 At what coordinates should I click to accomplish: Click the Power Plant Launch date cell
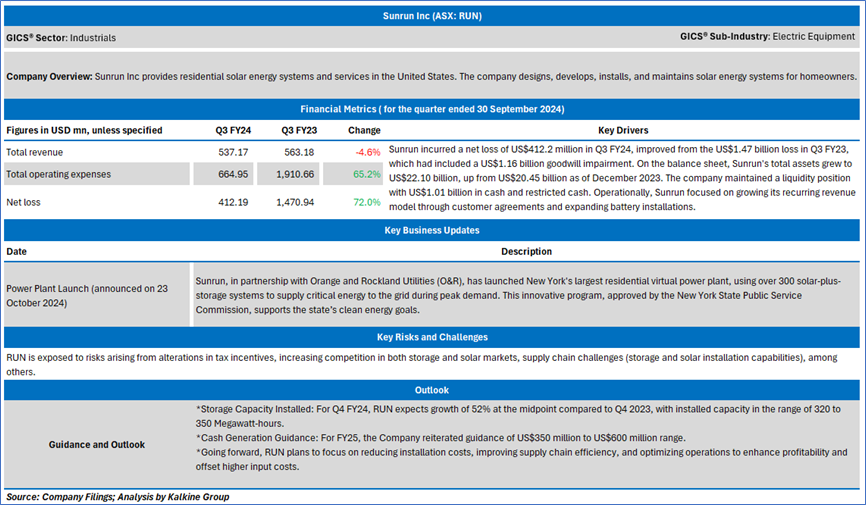pos(97,296)
